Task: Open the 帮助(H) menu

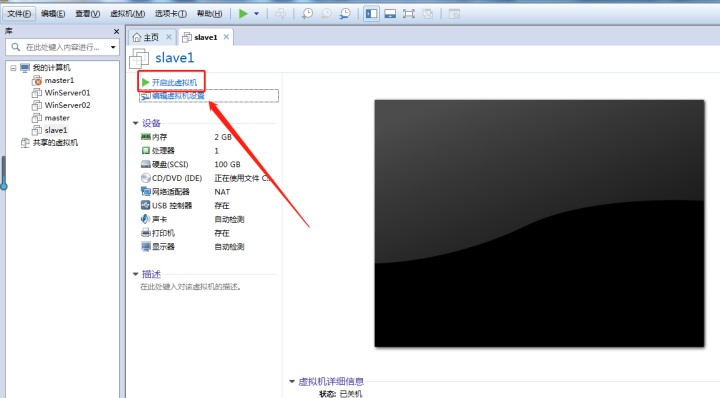Action: pyautogui.click(x=209, y=14)
